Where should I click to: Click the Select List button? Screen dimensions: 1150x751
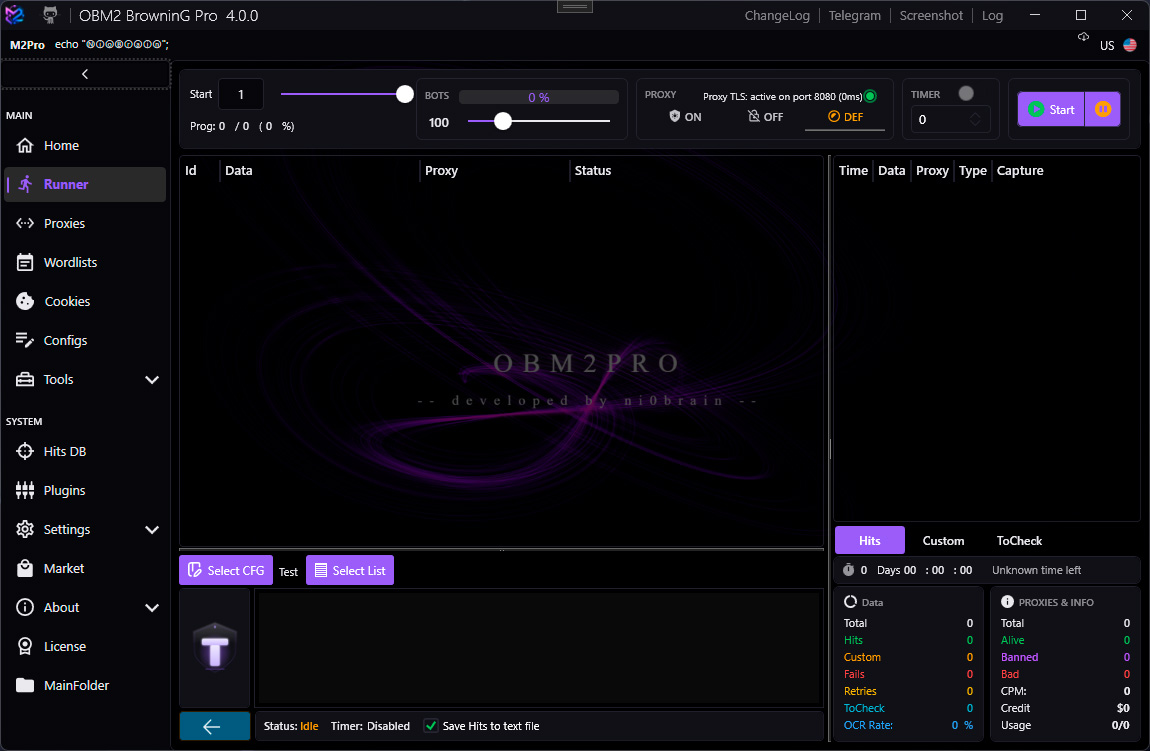(x=350, y=571)
